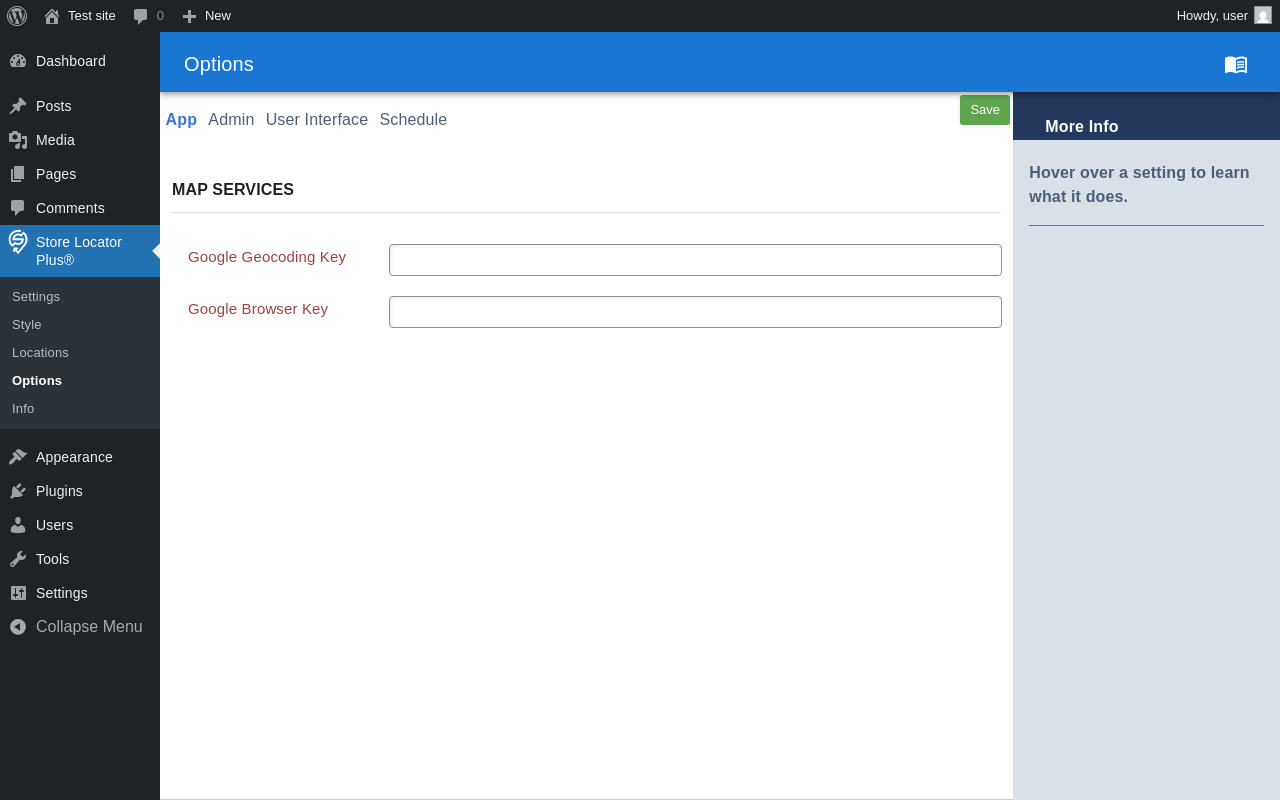Click the user avatar in admin bar
The width and height of the screenshot is (1280, 800).
[1263, 15]
